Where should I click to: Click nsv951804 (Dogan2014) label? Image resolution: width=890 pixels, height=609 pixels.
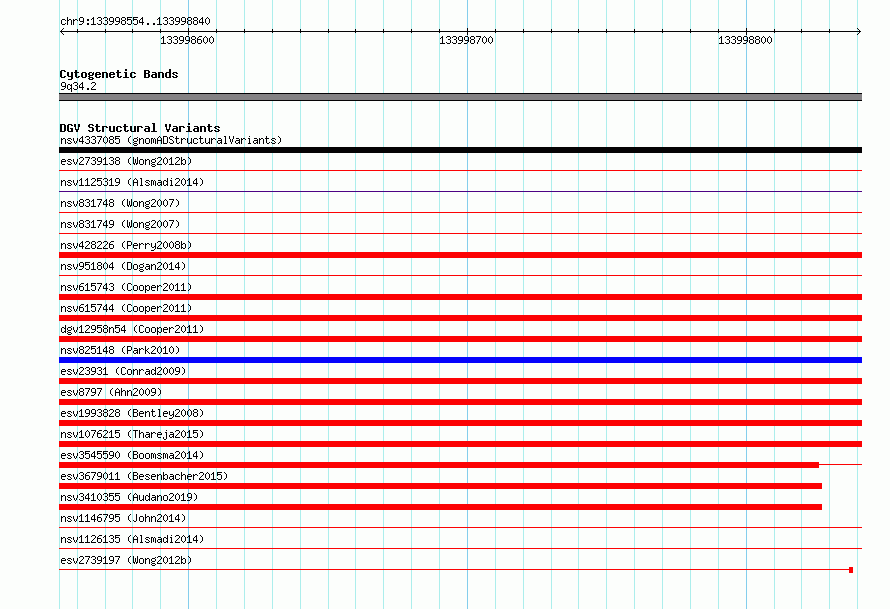(x=123, y=266)
